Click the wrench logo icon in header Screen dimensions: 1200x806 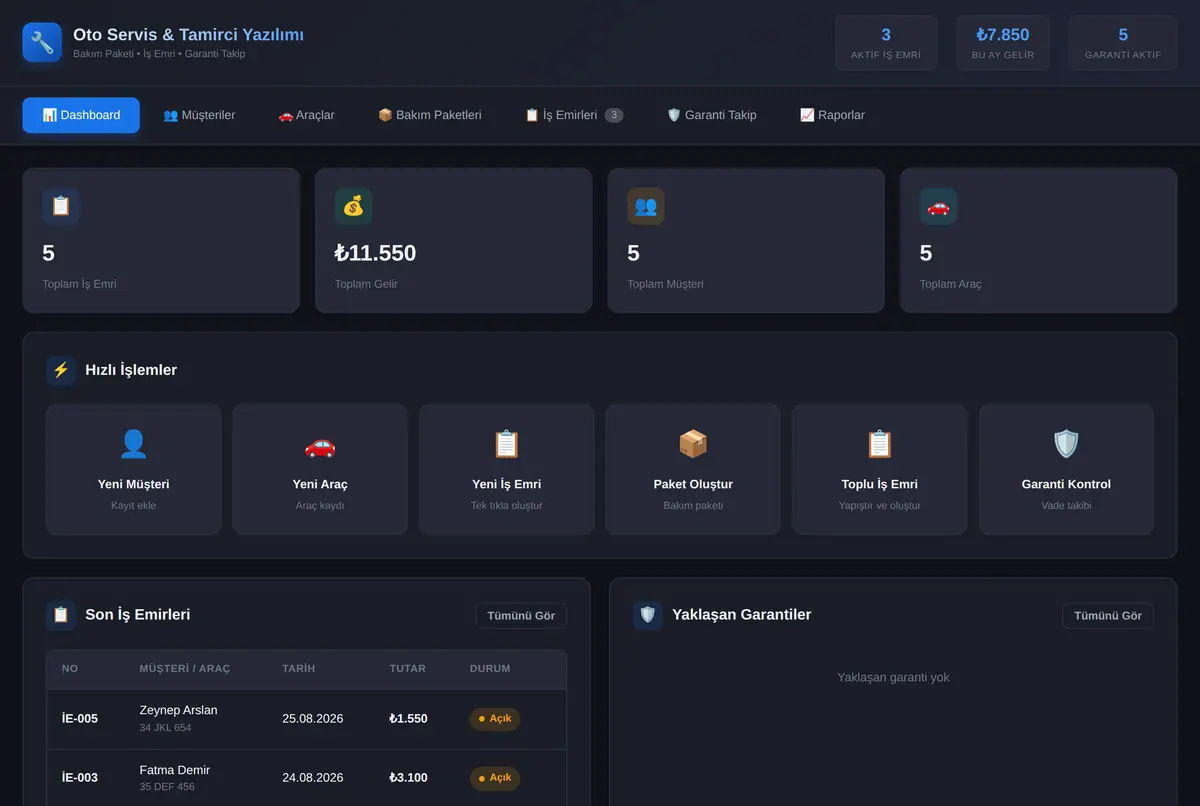[x=42, y=42]
